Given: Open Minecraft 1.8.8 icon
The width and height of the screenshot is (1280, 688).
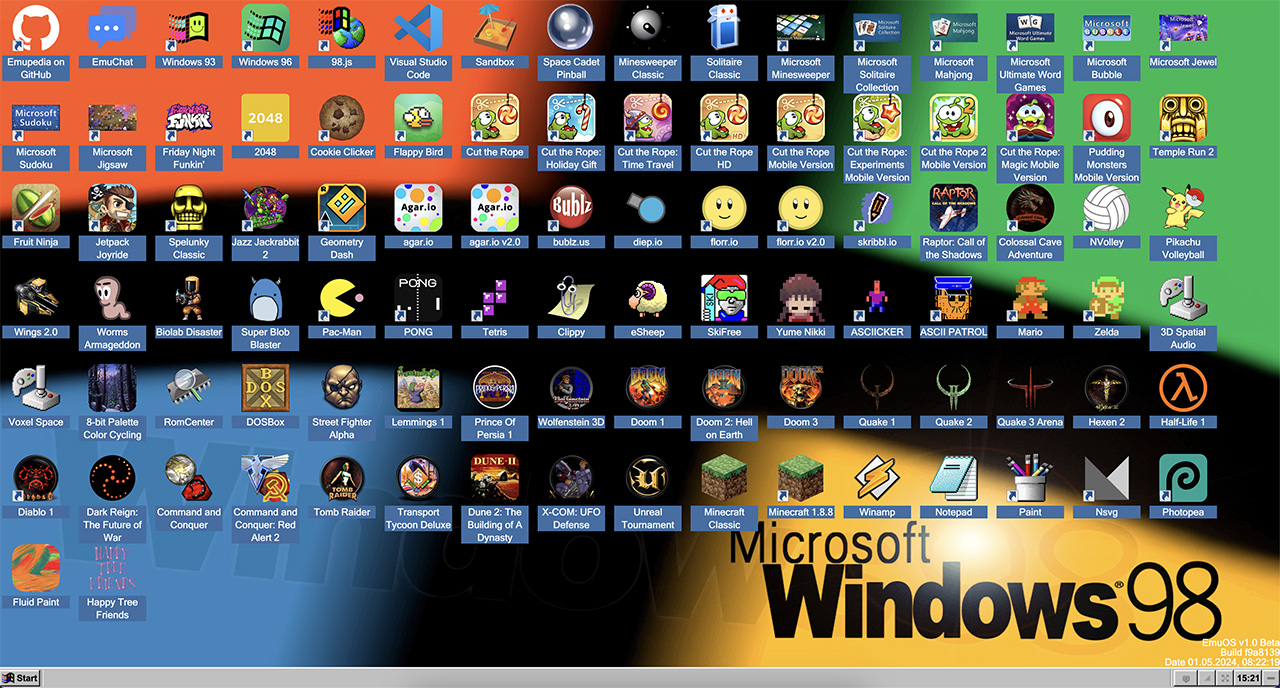Looking at the screenshot, I should 801,478.
